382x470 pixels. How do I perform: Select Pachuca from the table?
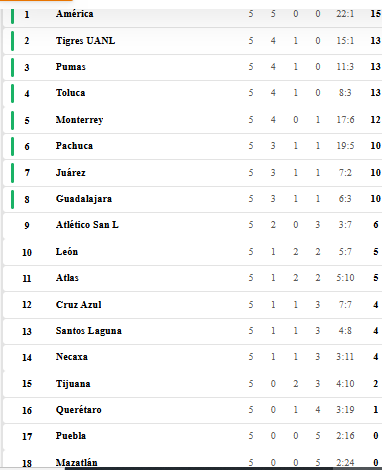74,146
